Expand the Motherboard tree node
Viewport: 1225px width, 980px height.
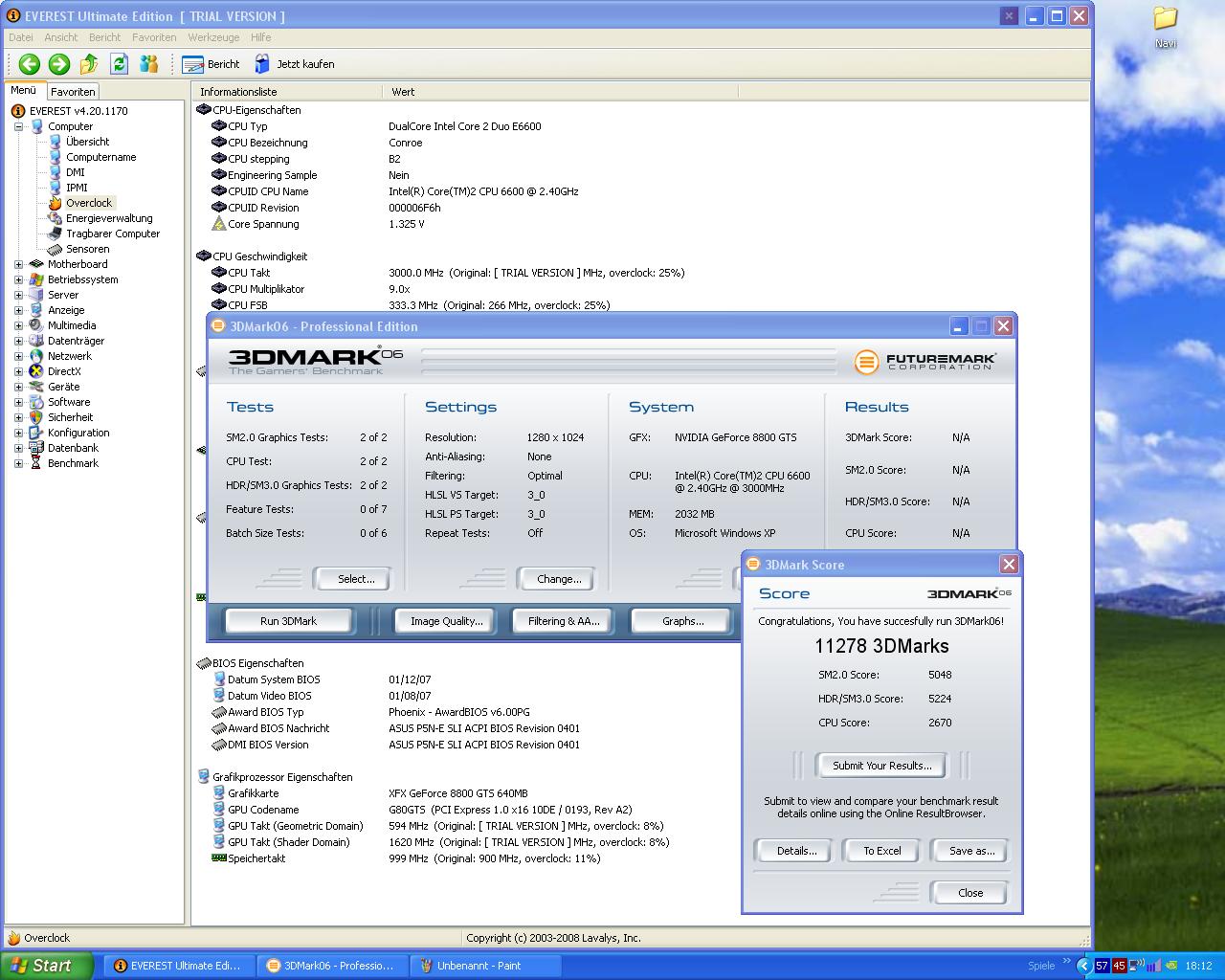pos(18,264)
